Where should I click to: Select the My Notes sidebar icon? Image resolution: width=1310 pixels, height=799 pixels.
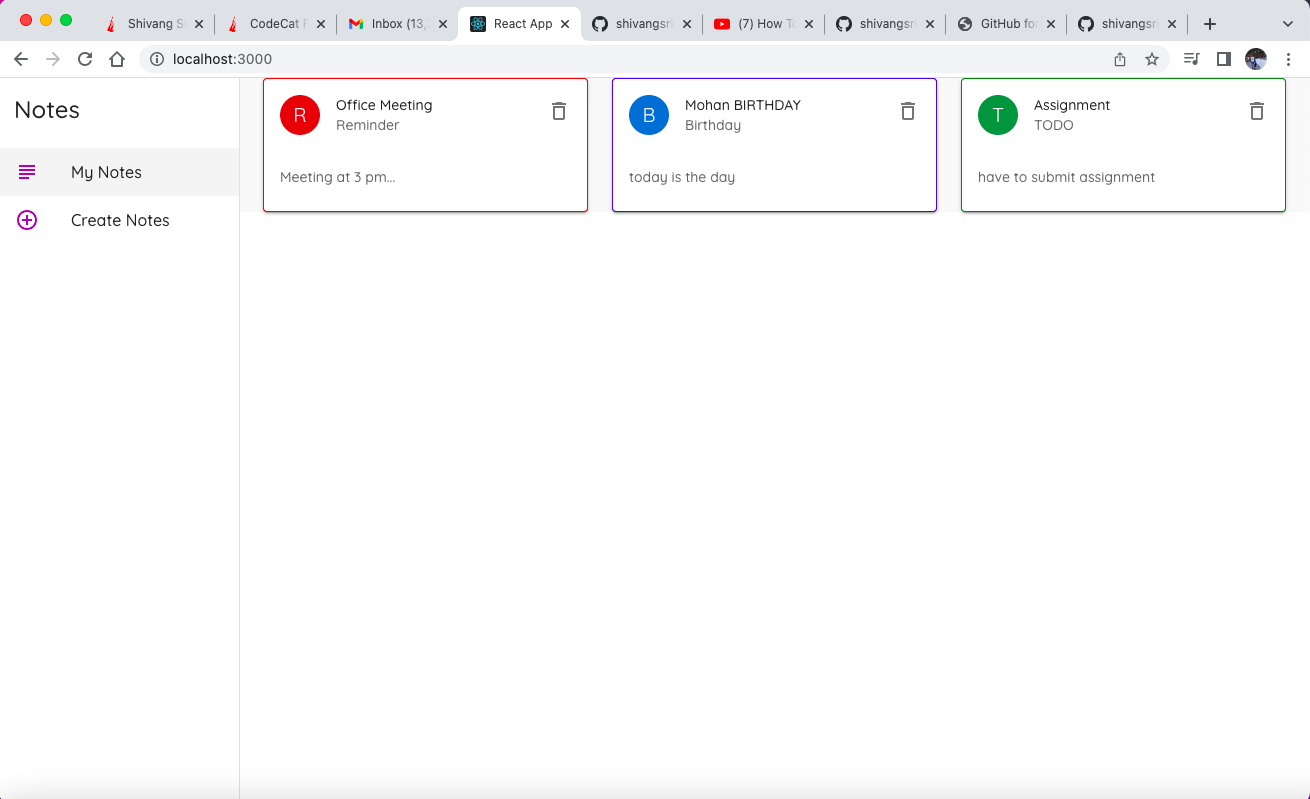click(x=27, y=171)
